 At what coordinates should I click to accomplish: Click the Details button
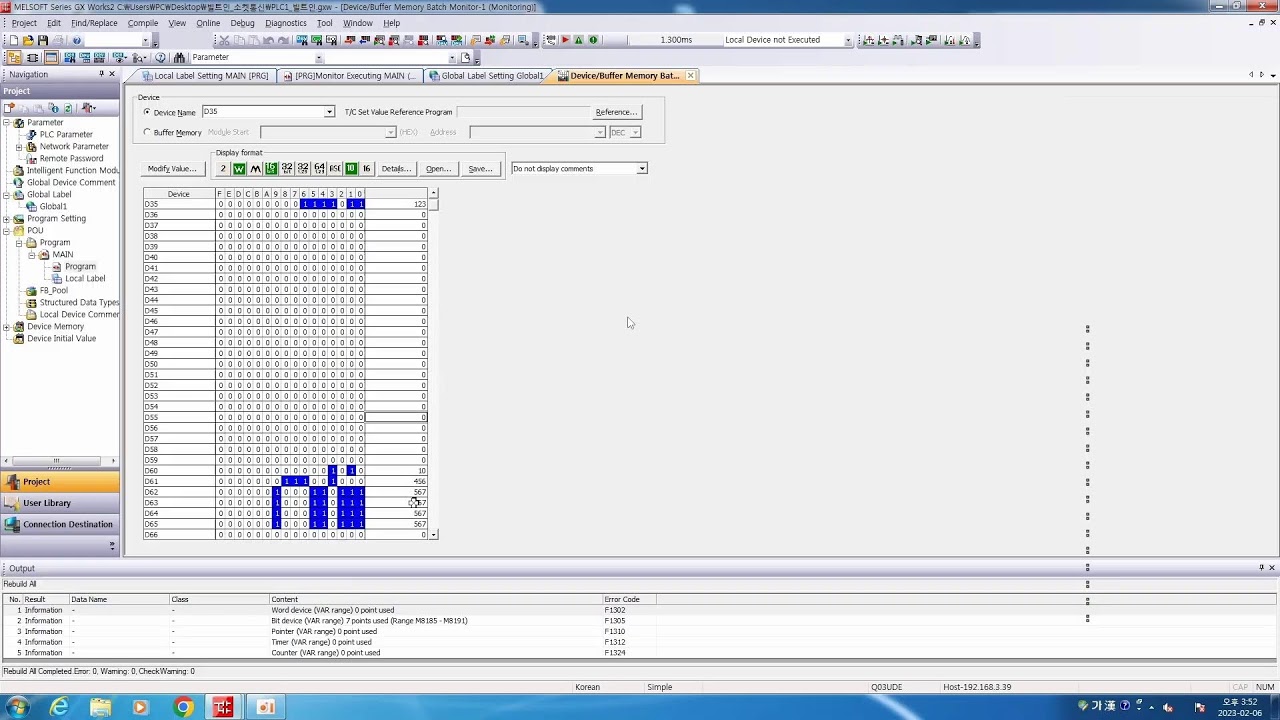(x=396, y=168)
